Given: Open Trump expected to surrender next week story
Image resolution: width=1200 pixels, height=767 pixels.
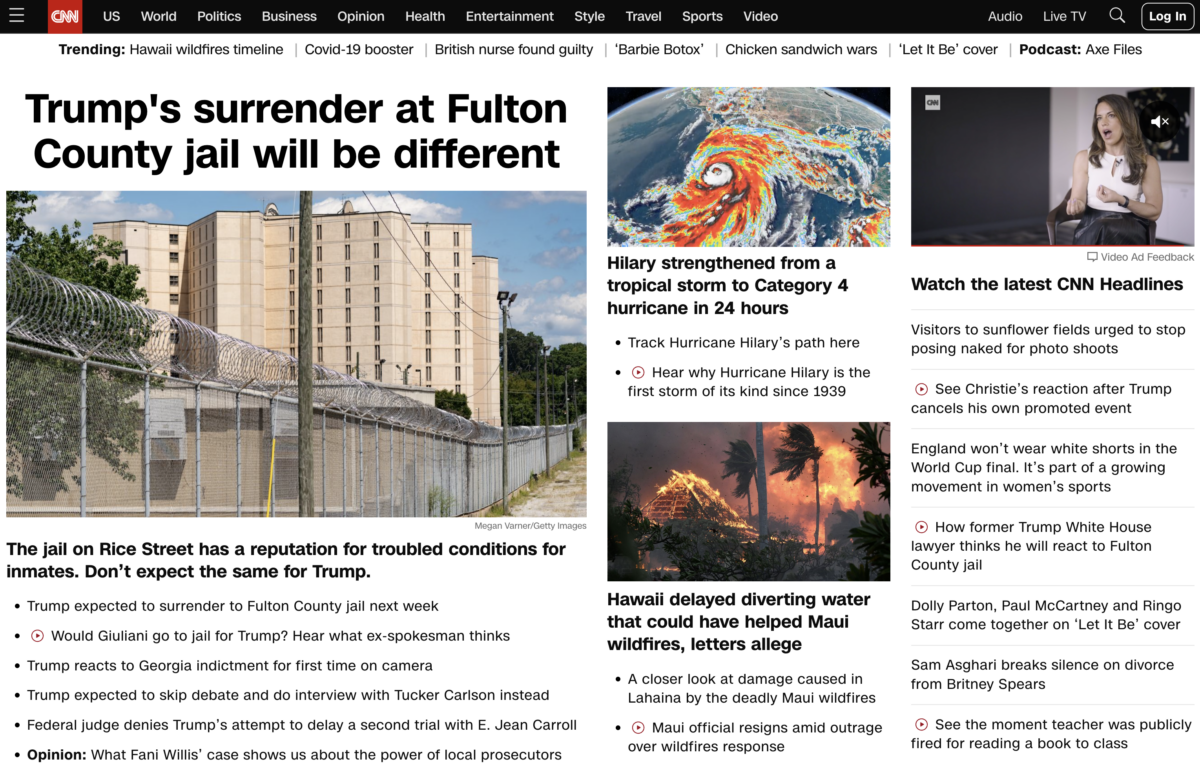Looking at the screenshot, I should 233,606.
